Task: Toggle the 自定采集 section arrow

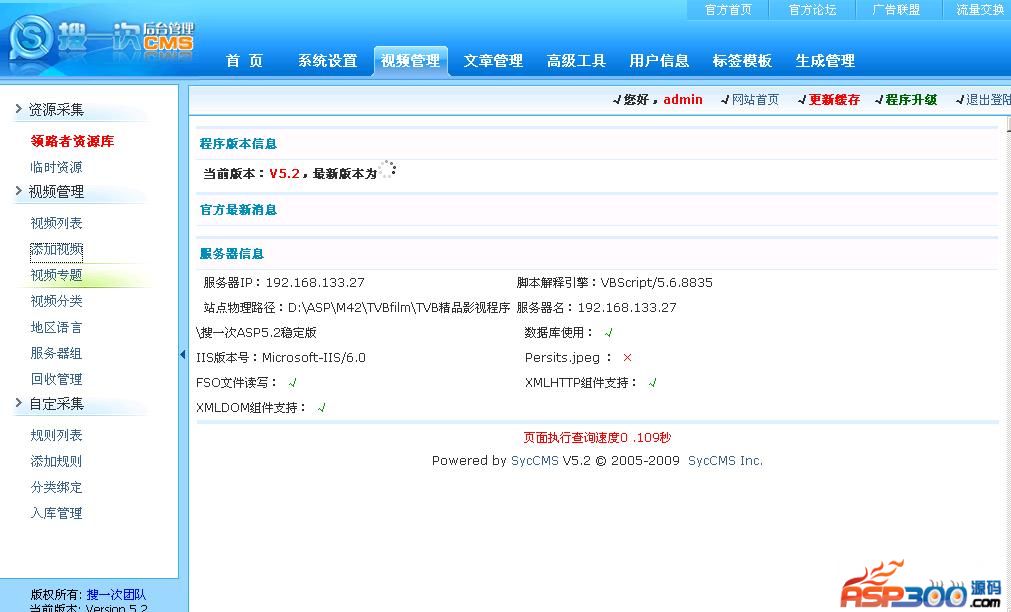Action: [x=19, y=403]
